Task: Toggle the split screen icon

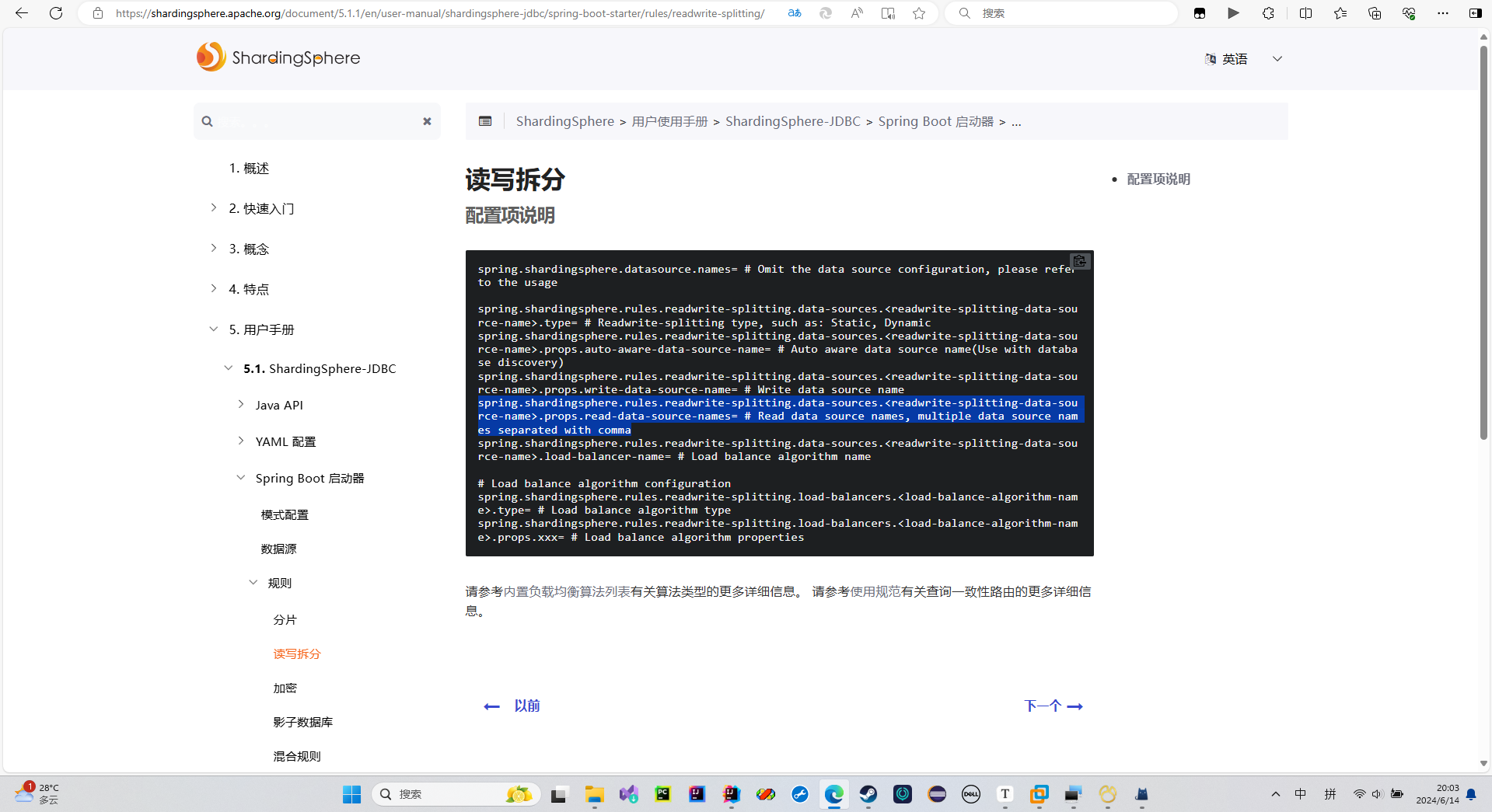Action: point(1305,13)
